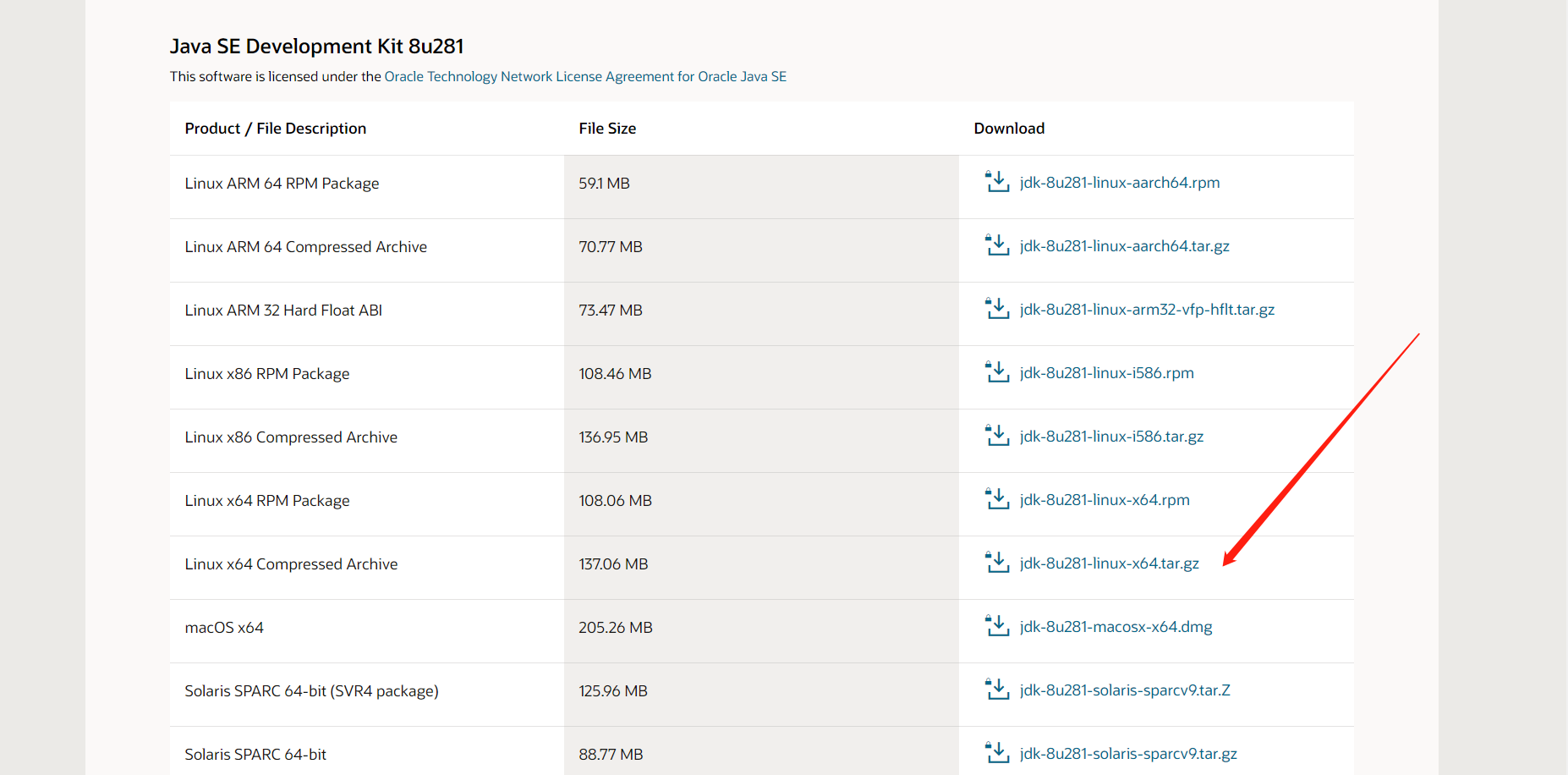Select 'Linux x64 Compressed Archive' cell

pyautogui.click(x=367, y=568)
